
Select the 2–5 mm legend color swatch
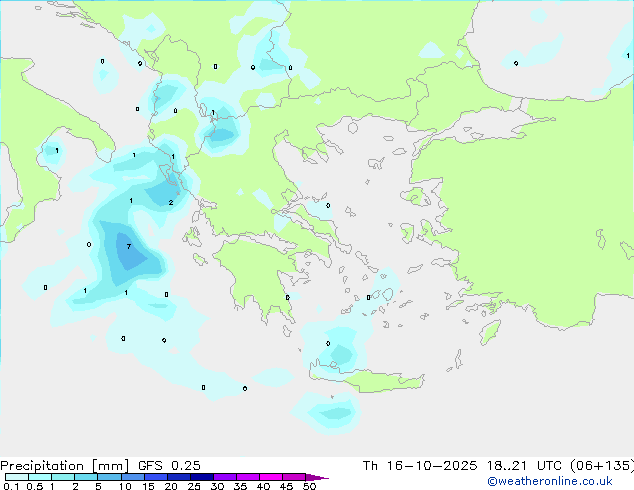(86, 477)
